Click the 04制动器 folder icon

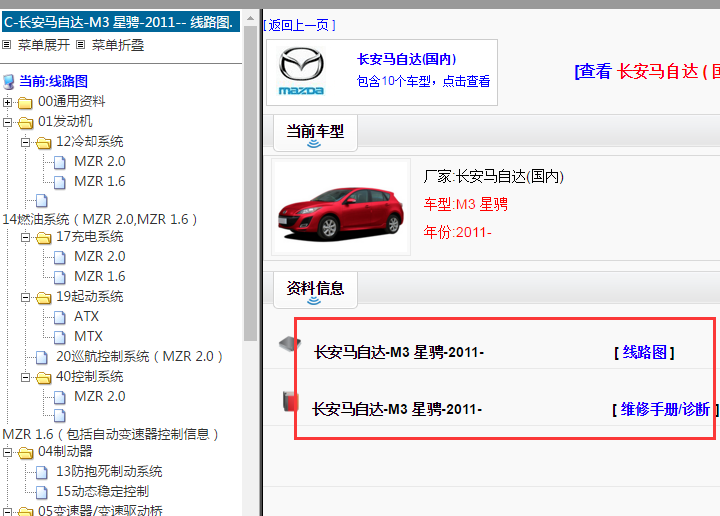(x=25, y=453)
